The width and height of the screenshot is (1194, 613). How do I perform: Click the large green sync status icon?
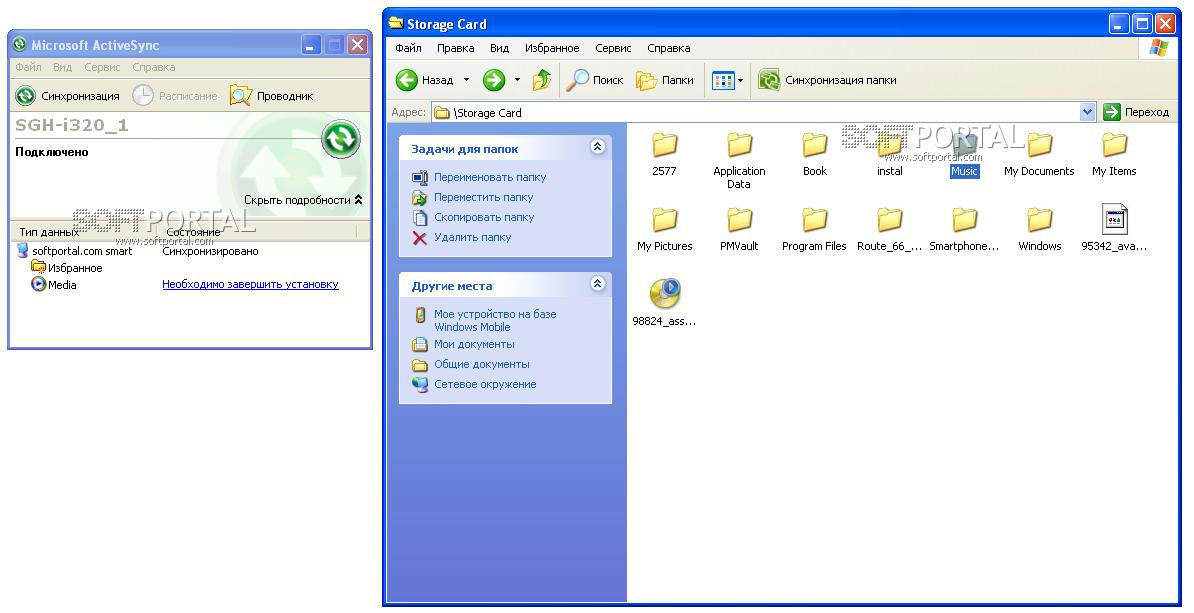(x=340, y=139)
